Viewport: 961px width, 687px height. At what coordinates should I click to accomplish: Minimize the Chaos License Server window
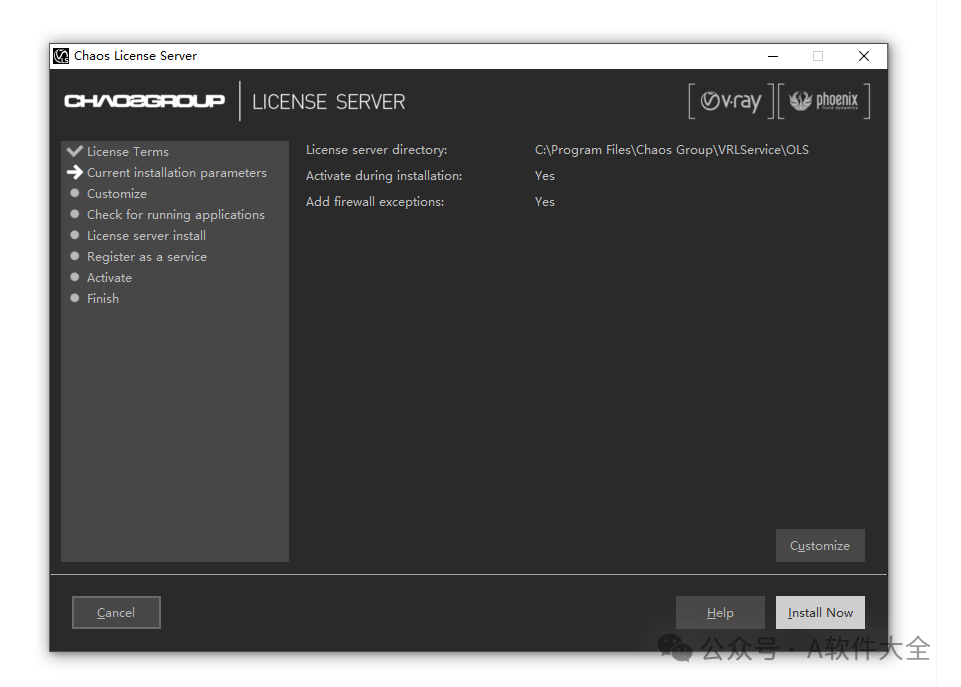(773, 56)
